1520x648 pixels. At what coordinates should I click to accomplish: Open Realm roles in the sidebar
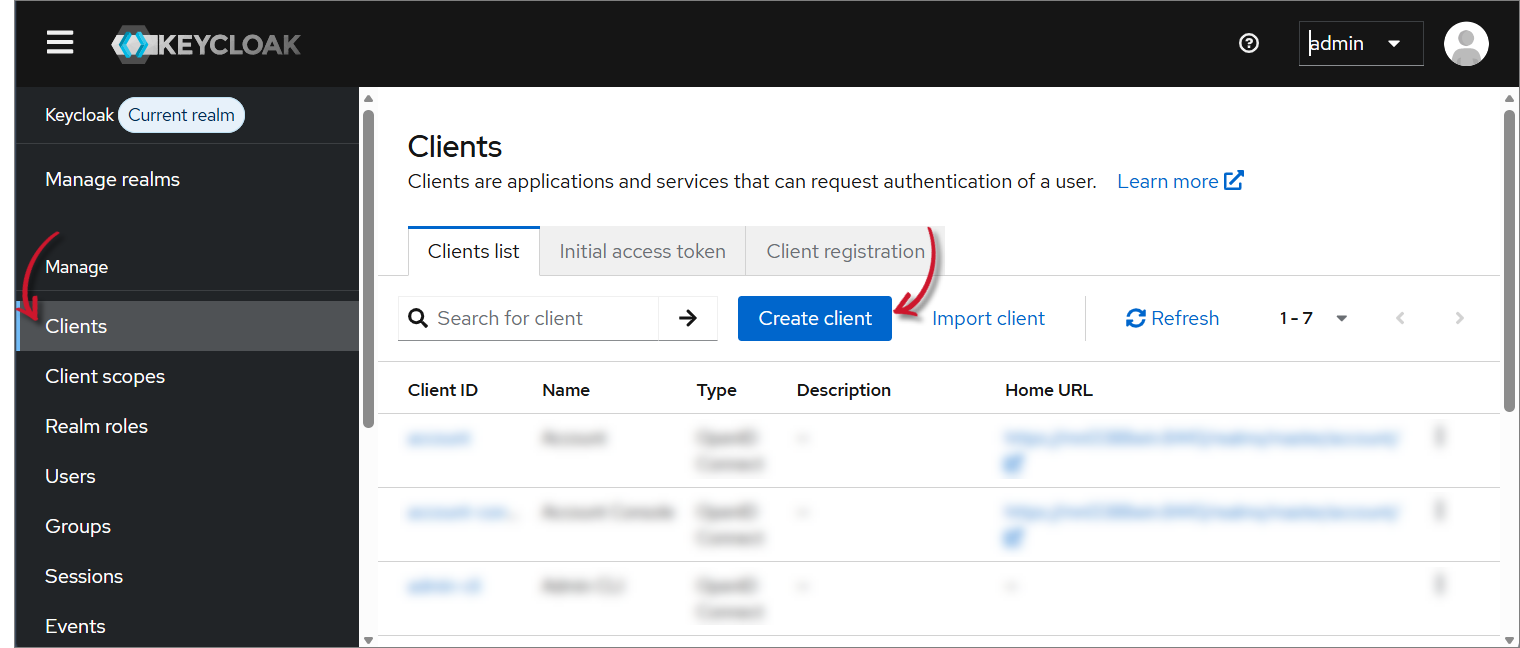187,426
